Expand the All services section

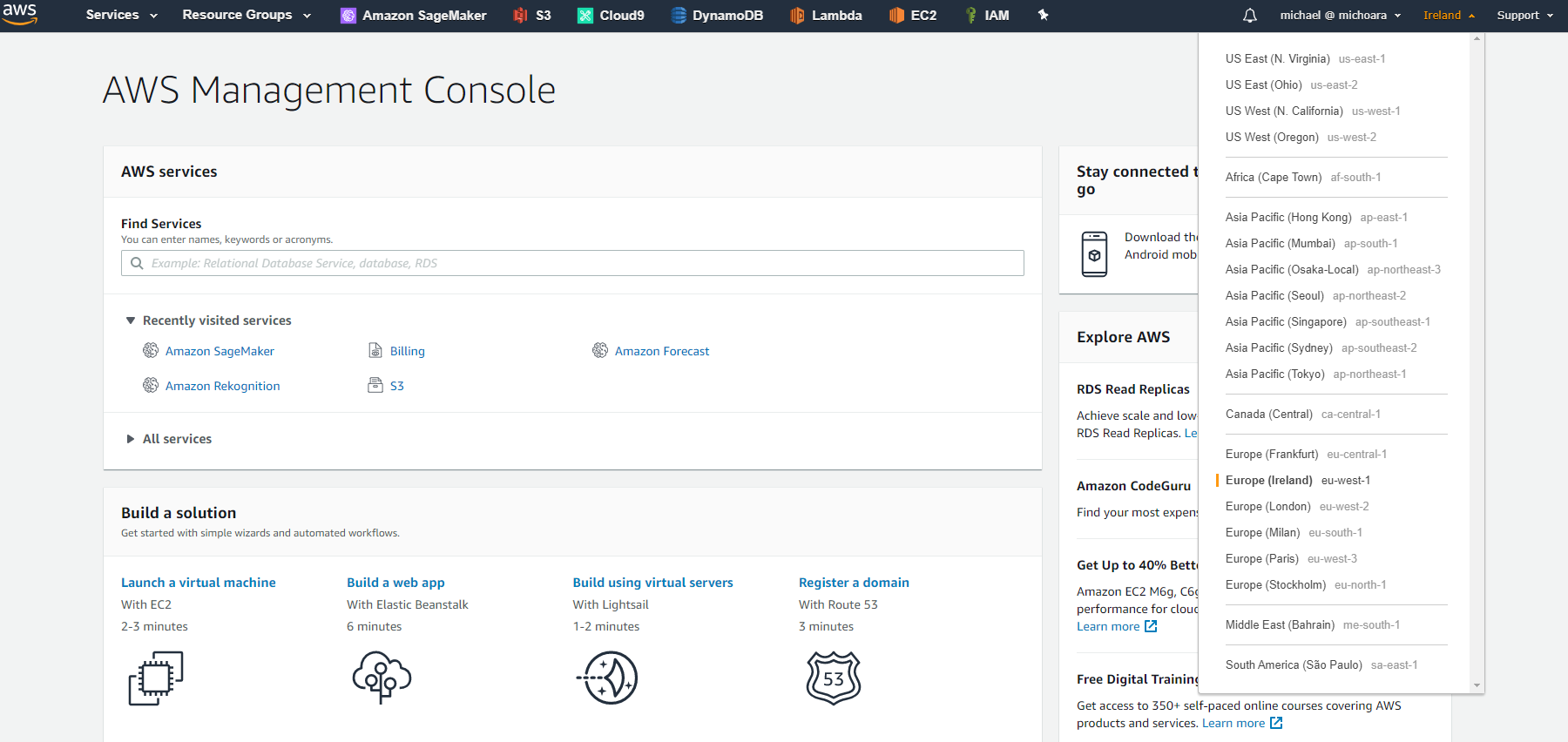[131, 439]
